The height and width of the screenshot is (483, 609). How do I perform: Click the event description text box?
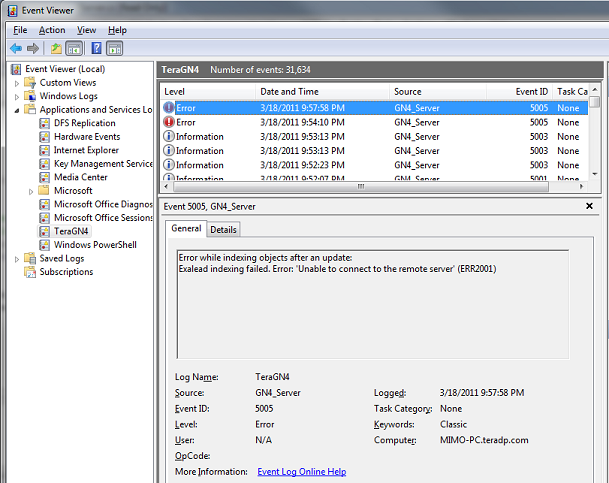[x=373, y=304]
